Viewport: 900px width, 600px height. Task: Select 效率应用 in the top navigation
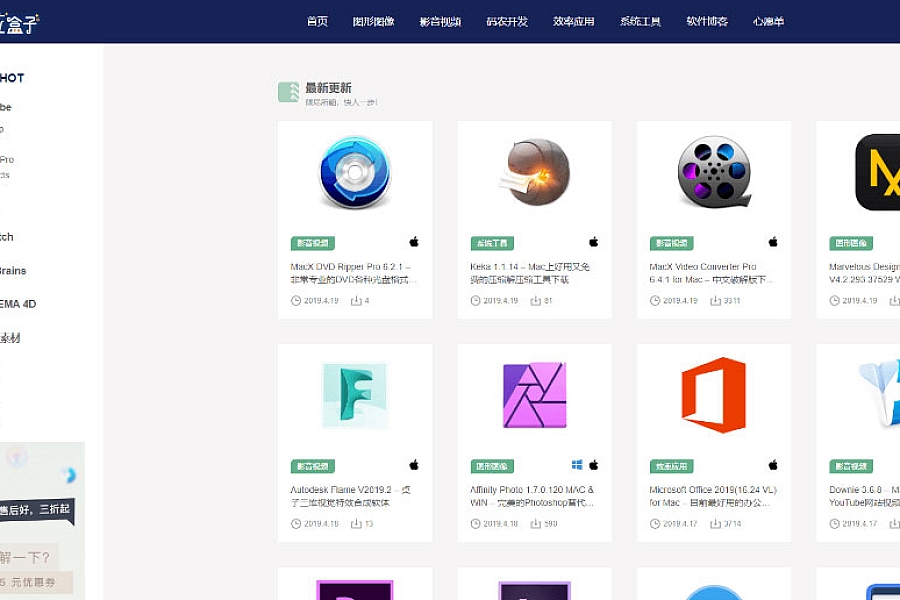[x=573, y=21]
